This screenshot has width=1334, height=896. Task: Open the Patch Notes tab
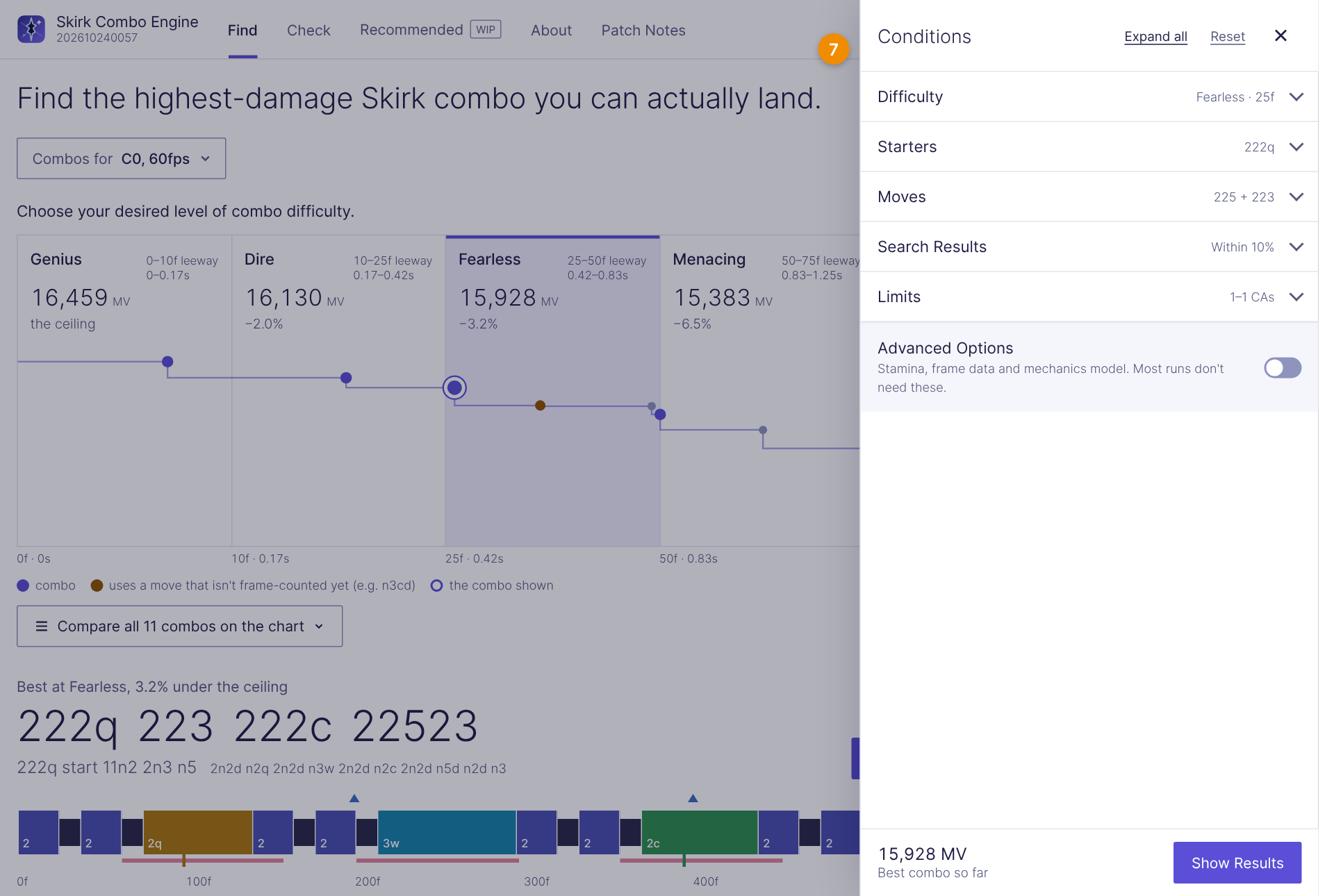pyautogui.click(x=643, y=31)
